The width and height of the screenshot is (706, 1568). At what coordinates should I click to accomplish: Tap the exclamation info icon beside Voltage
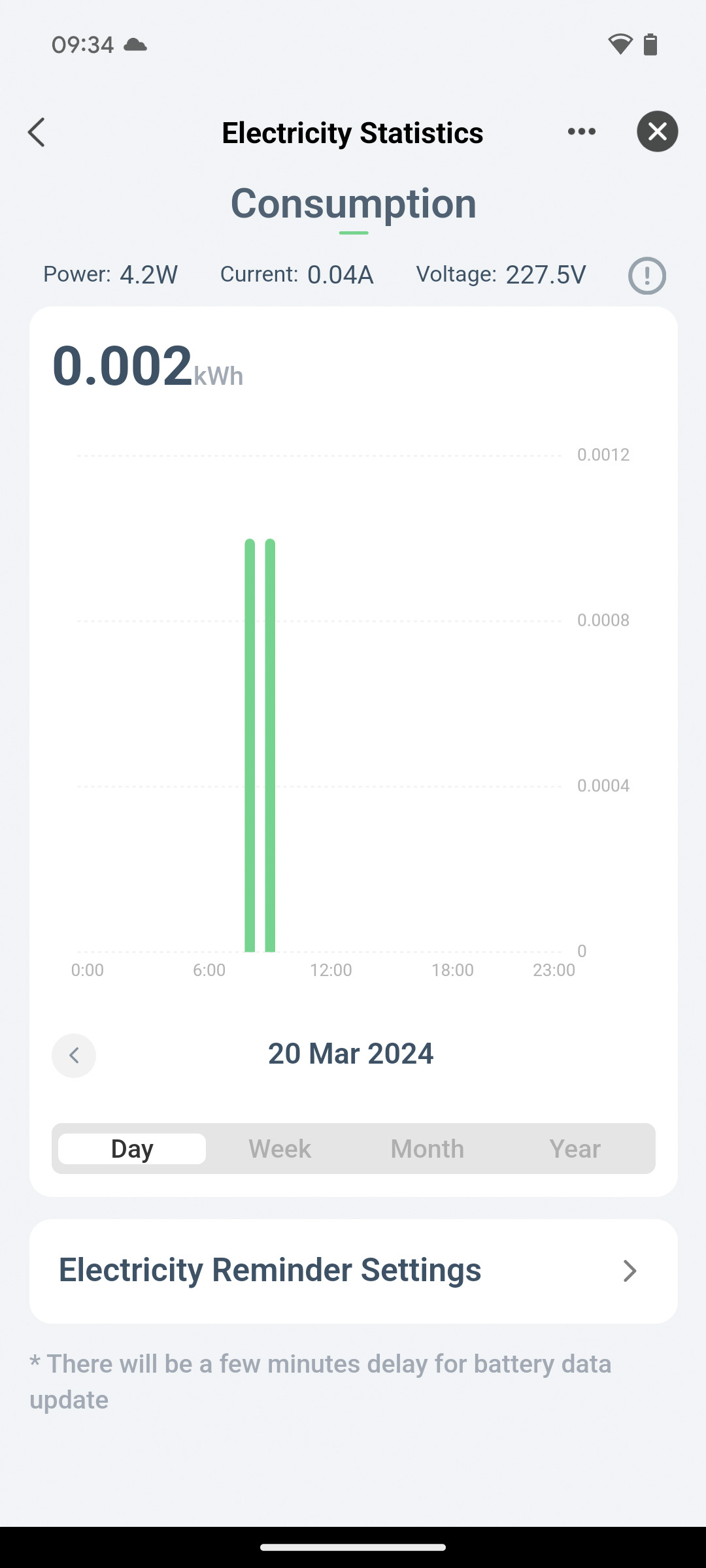pyautogui.click(x=647, y=276)
